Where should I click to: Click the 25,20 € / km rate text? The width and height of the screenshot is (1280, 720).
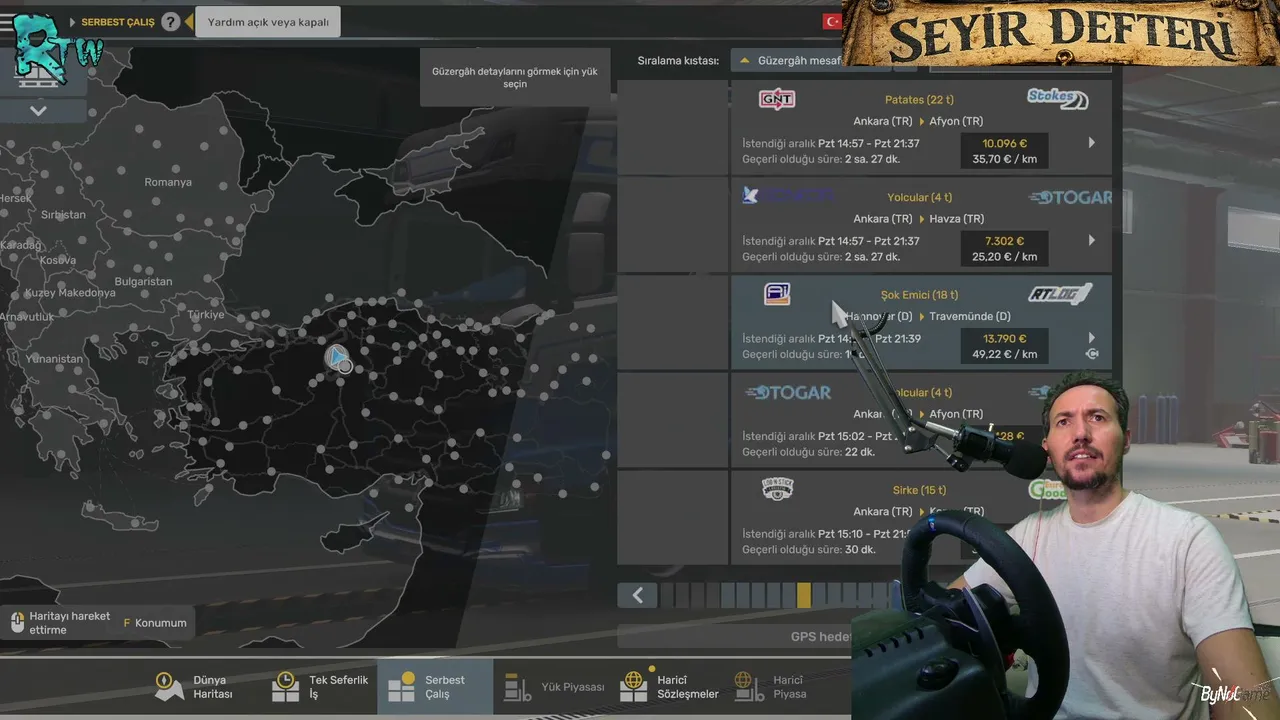1004,257
